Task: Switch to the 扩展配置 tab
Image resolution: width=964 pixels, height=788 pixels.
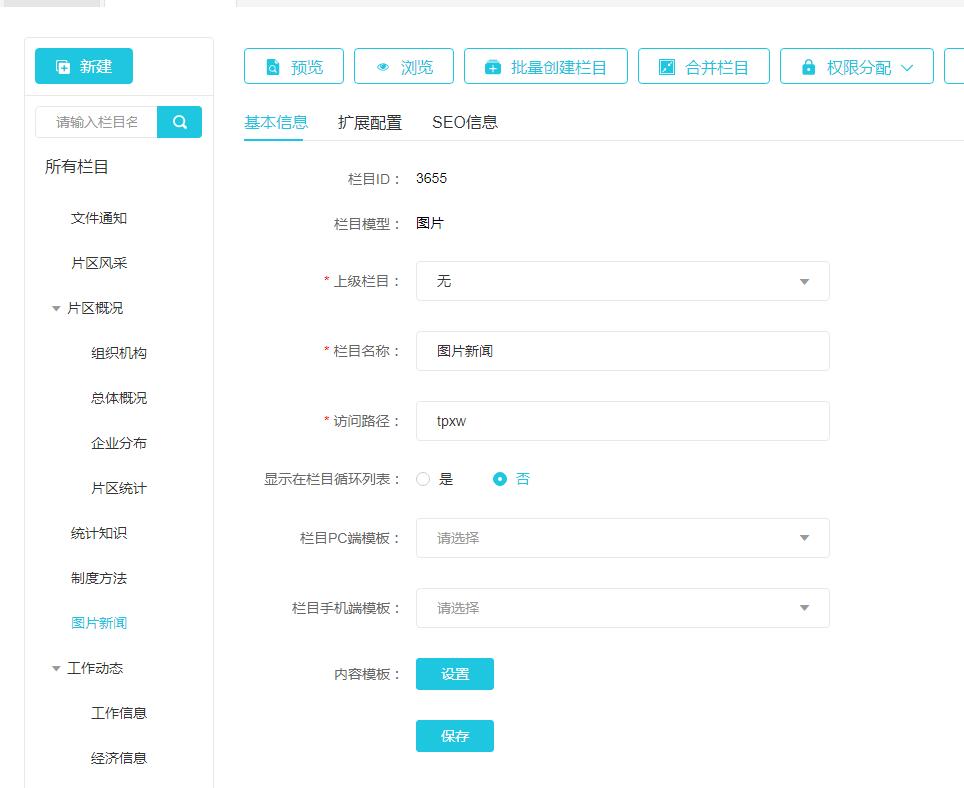Action: tap(369, 123)
